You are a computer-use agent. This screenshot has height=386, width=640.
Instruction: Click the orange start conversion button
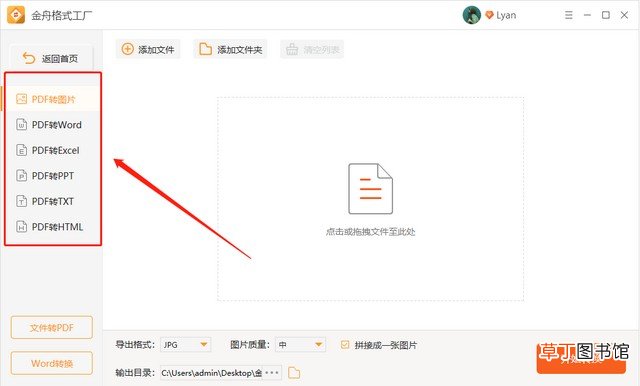[581, 358]
